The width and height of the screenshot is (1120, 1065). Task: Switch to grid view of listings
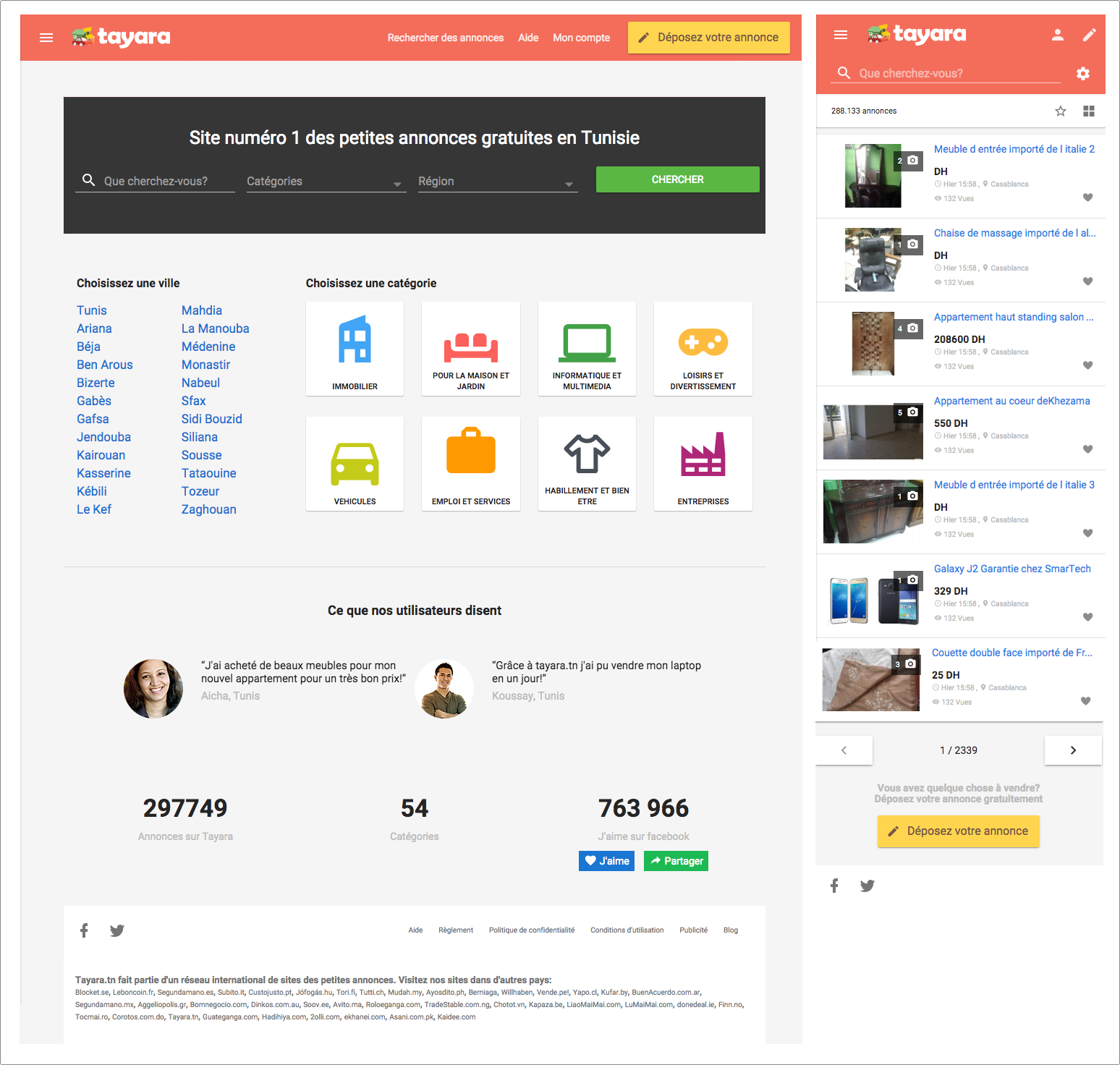tap(1088, 111)
